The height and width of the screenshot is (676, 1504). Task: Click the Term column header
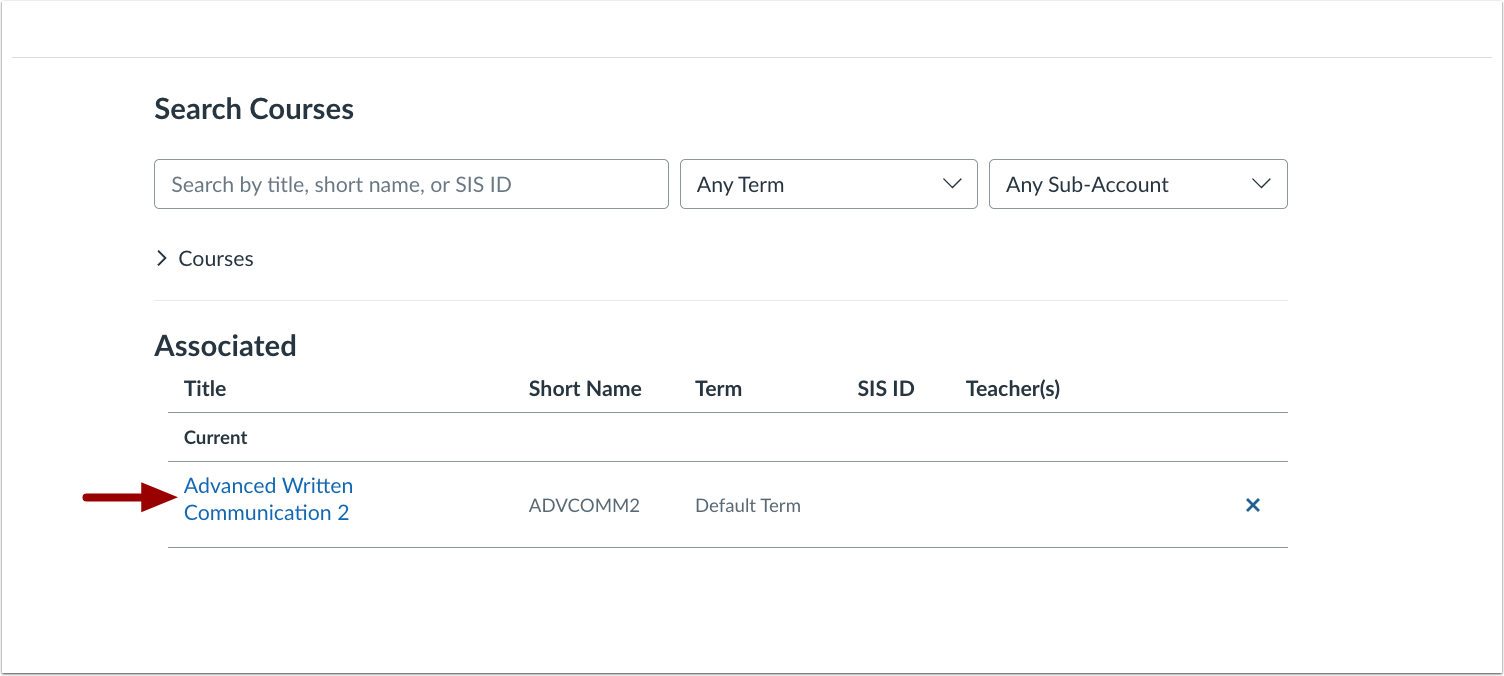[718, 388]
